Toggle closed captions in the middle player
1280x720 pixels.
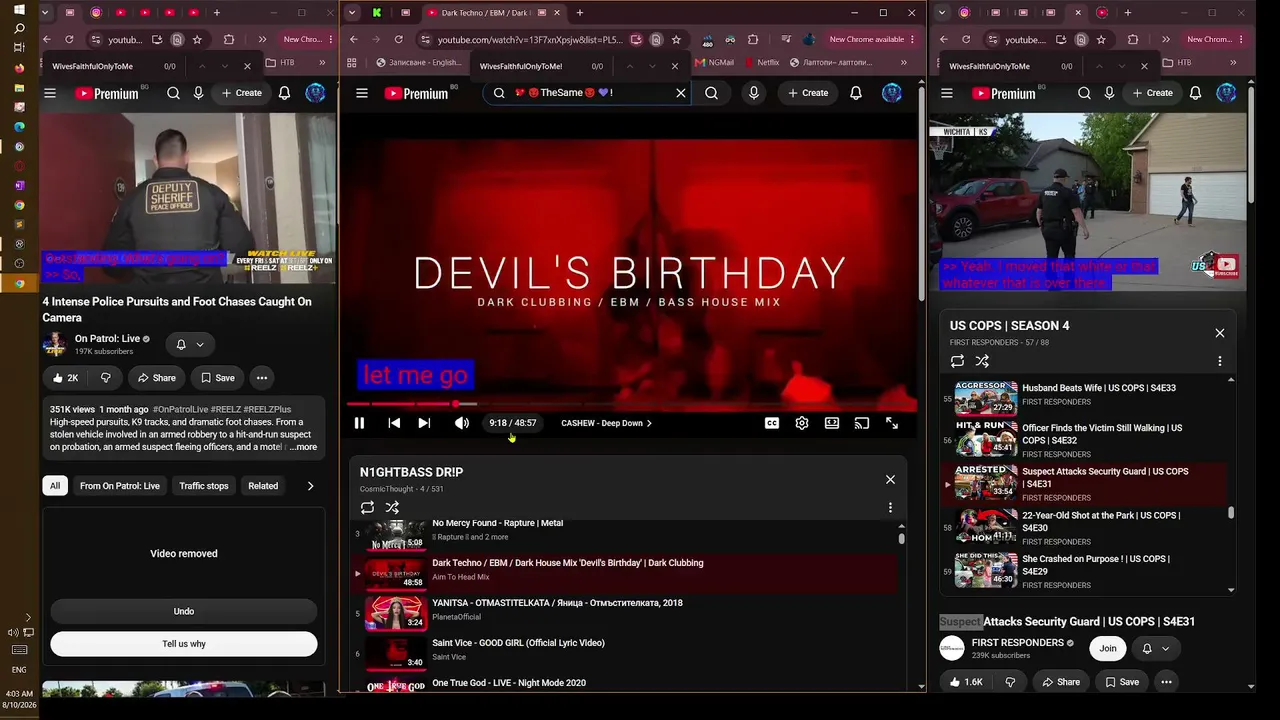click(x=772, y=423)
